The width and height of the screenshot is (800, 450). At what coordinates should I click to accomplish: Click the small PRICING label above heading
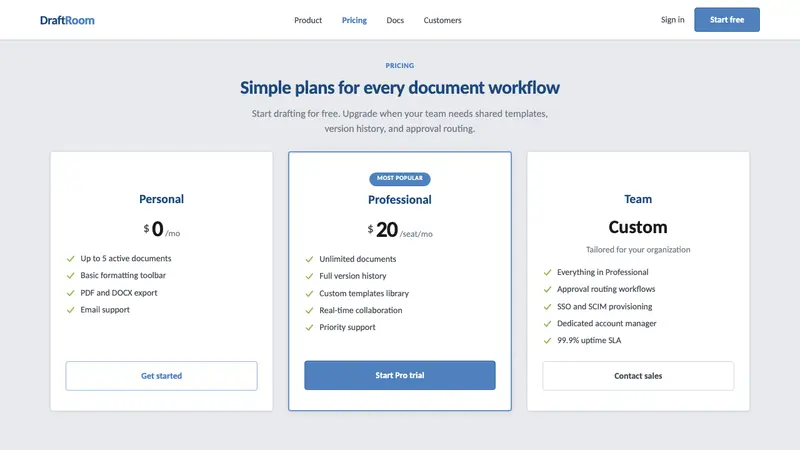pos(399,65)
